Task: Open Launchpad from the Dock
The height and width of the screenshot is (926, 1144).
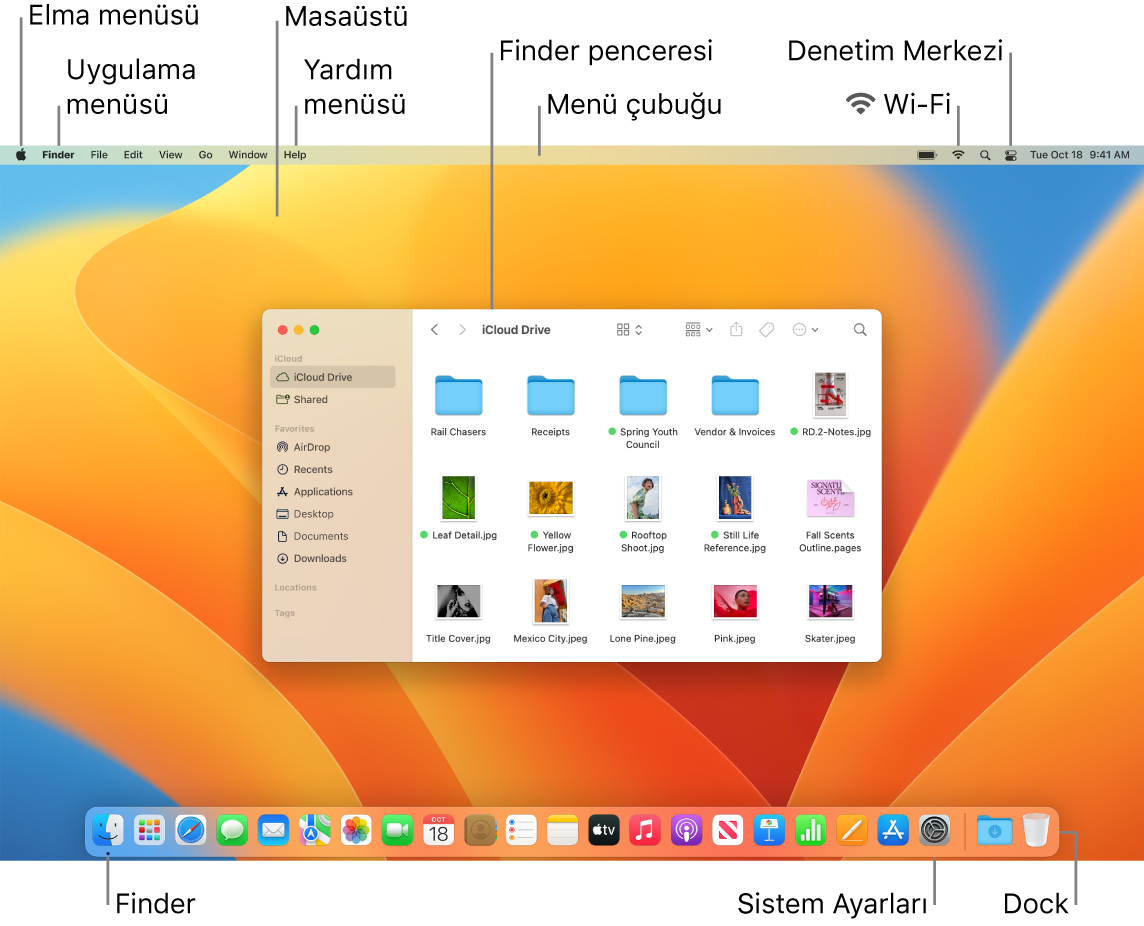Action: 148,830
